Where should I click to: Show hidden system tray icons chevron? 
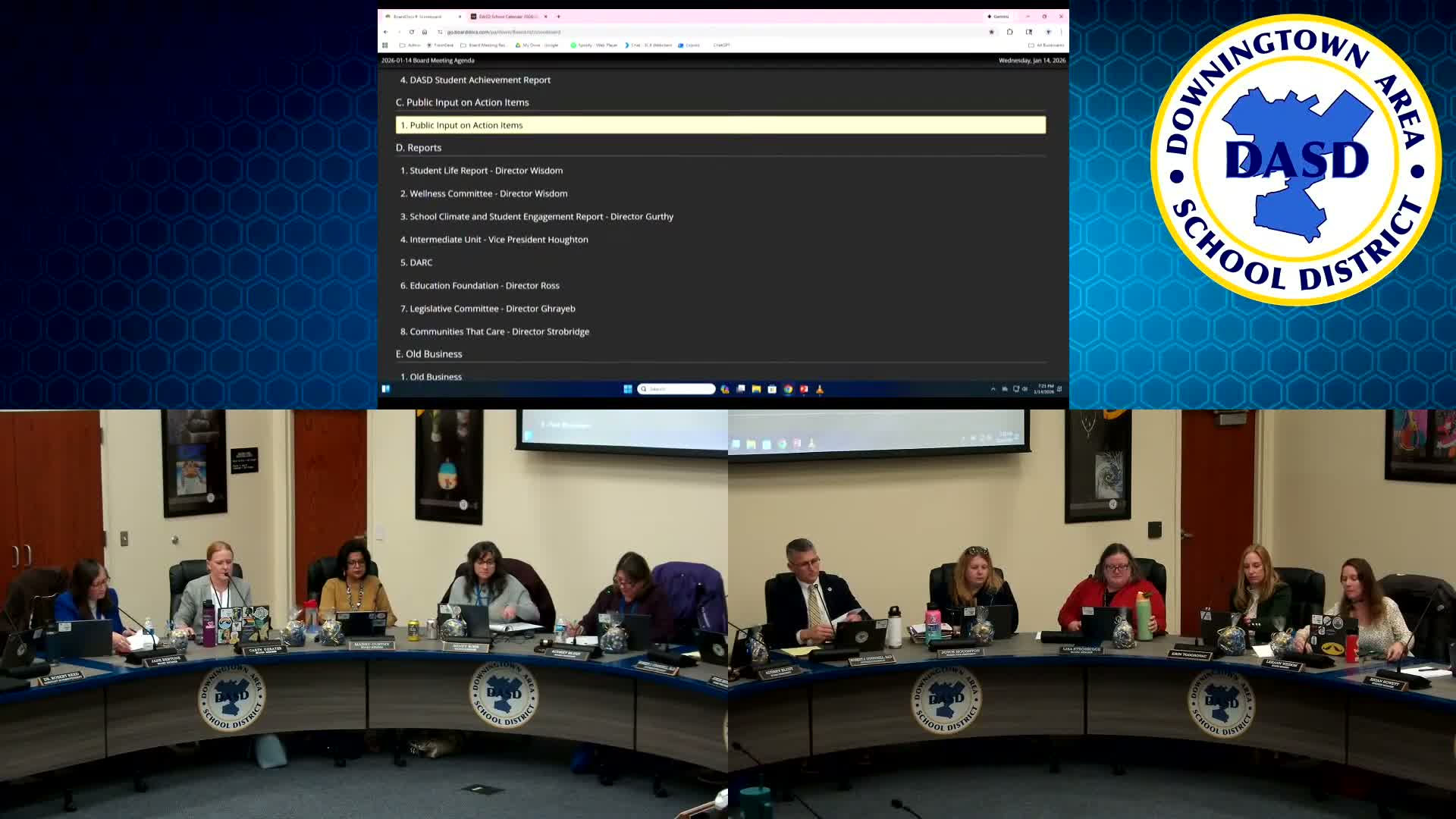tap(993, 389)
